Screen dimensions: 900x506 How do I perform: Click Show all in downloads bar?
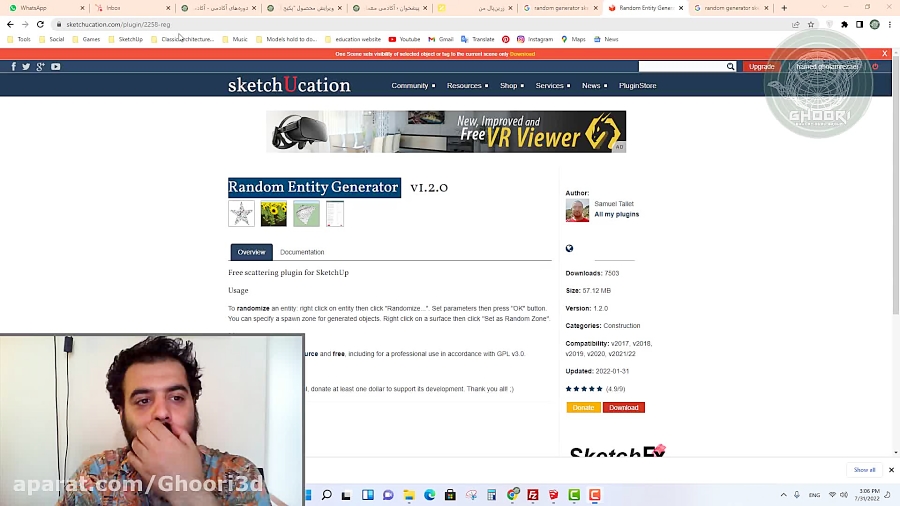[x=864, y=470]
